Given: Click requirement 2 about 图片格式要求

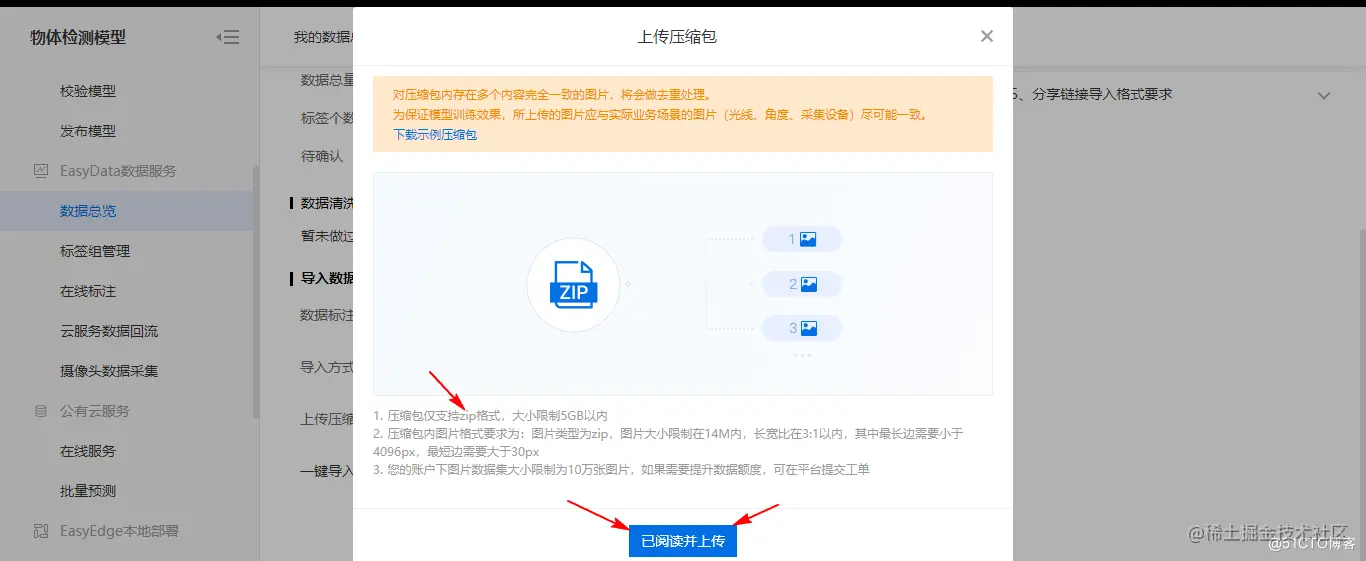Looking at the screenshot, I should [668, 442].
